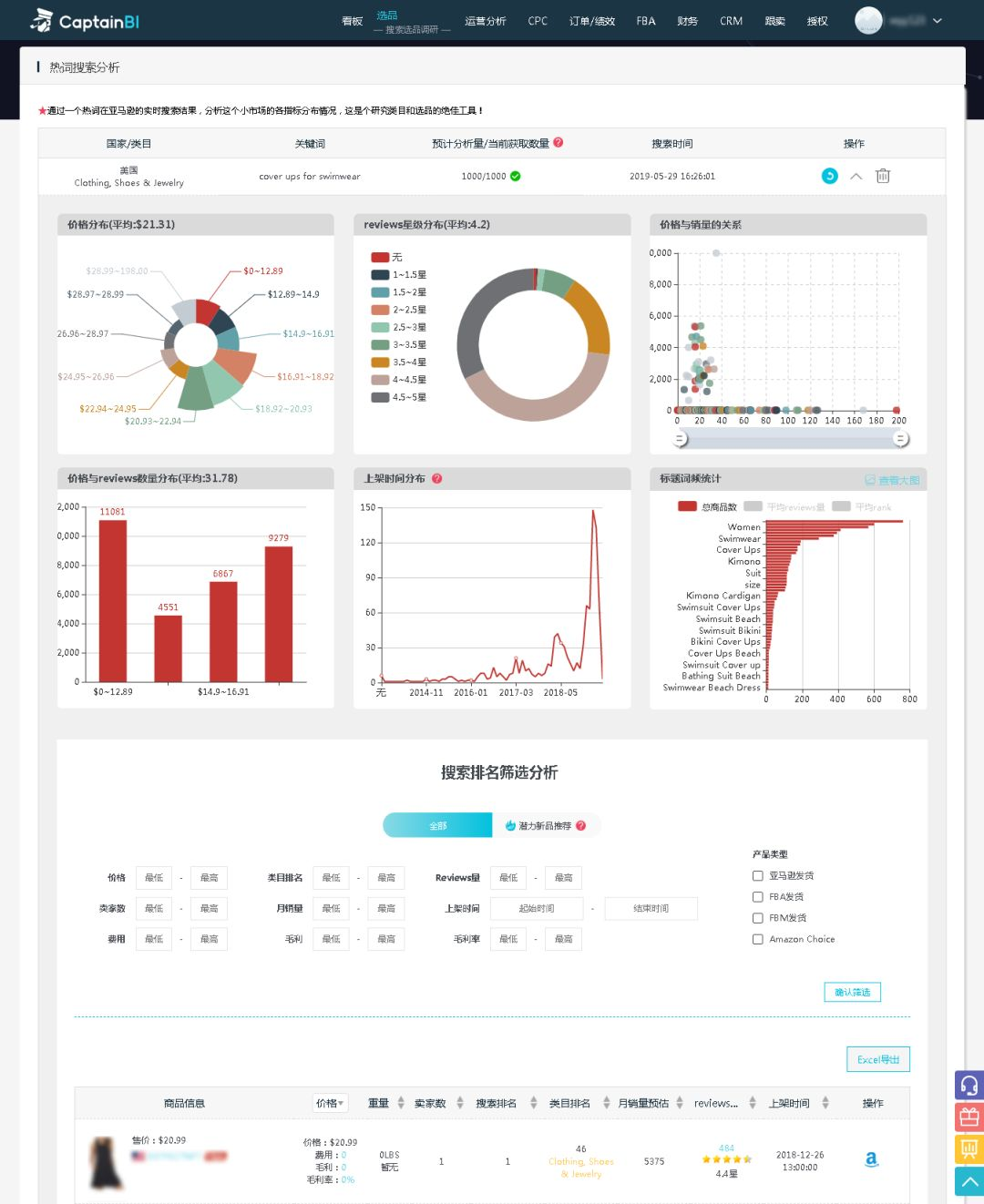Switch to the 潜力新品推荐 tab

(545, 826)
